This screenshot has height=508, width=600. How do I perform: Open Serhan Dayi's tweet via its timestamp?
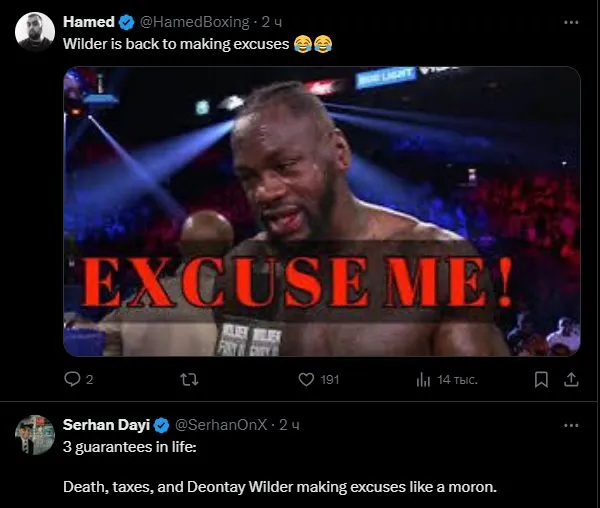pos(289,425)
